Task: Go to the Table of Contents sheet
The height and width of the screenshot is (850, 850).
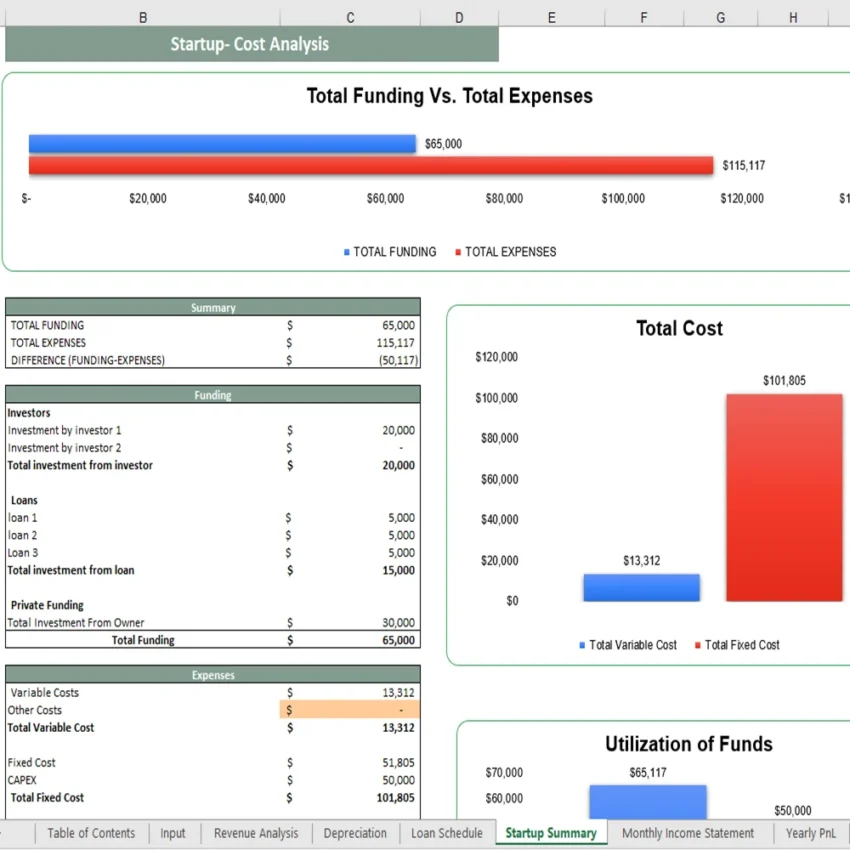Action: tap(91, 832)
